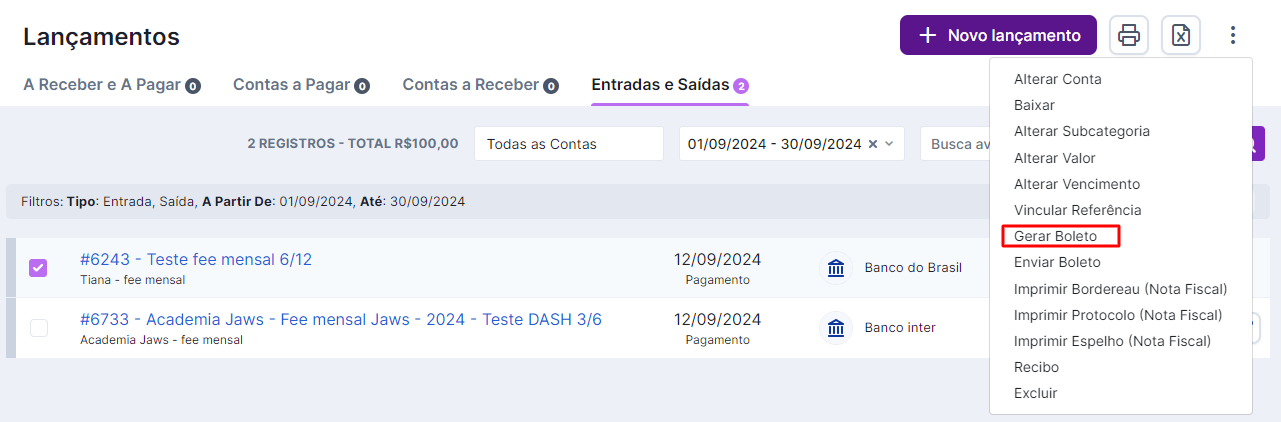The height and width of the screenshot is (422, 1281).
Task: Select Gerar Boleto from the menu
Action: point(1055,236)
